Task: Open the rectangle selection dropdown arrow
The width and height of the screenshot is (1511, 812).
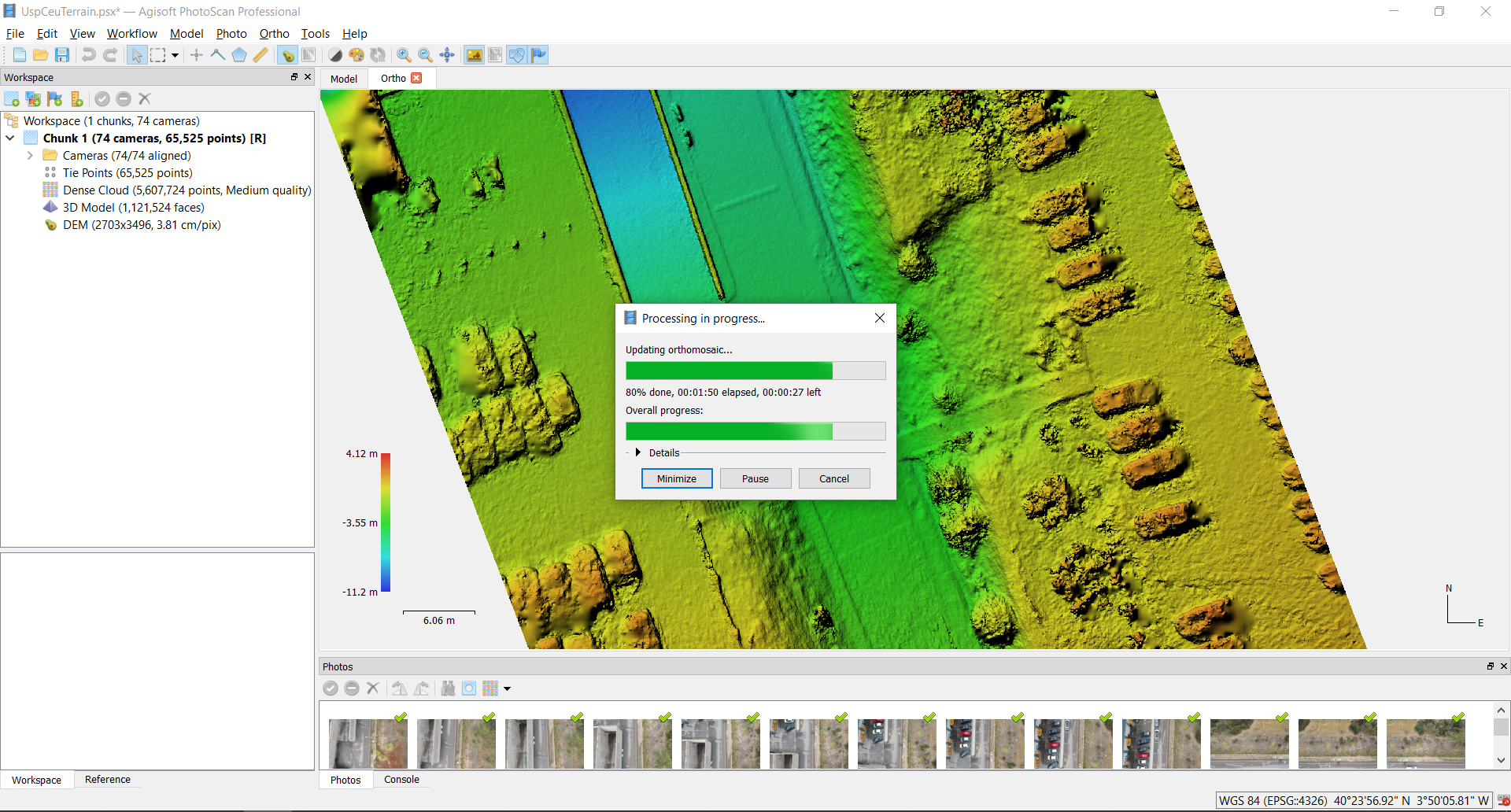Action: (x=175, y=55)
